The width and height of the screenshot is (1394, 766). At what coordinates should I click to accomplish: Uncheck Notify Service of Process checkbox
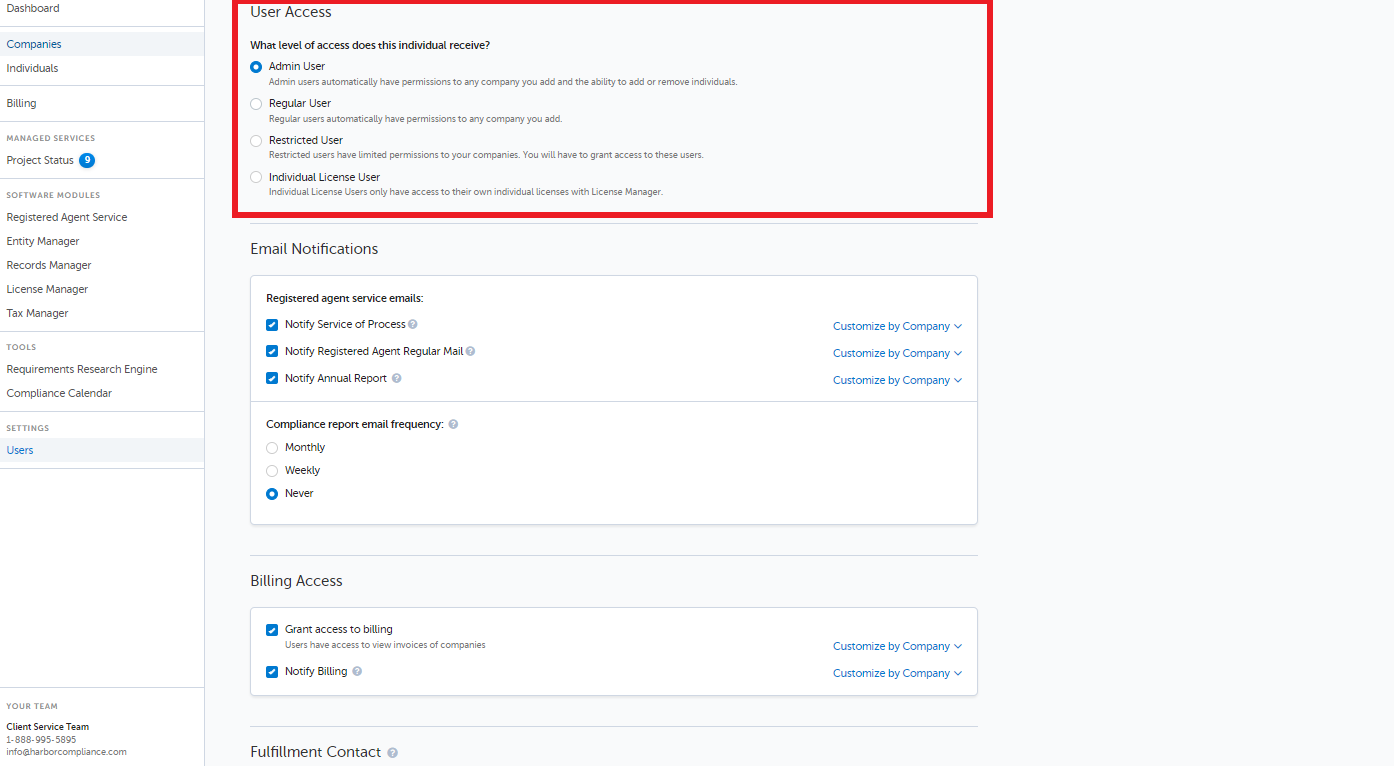click(x=272, y=325)
